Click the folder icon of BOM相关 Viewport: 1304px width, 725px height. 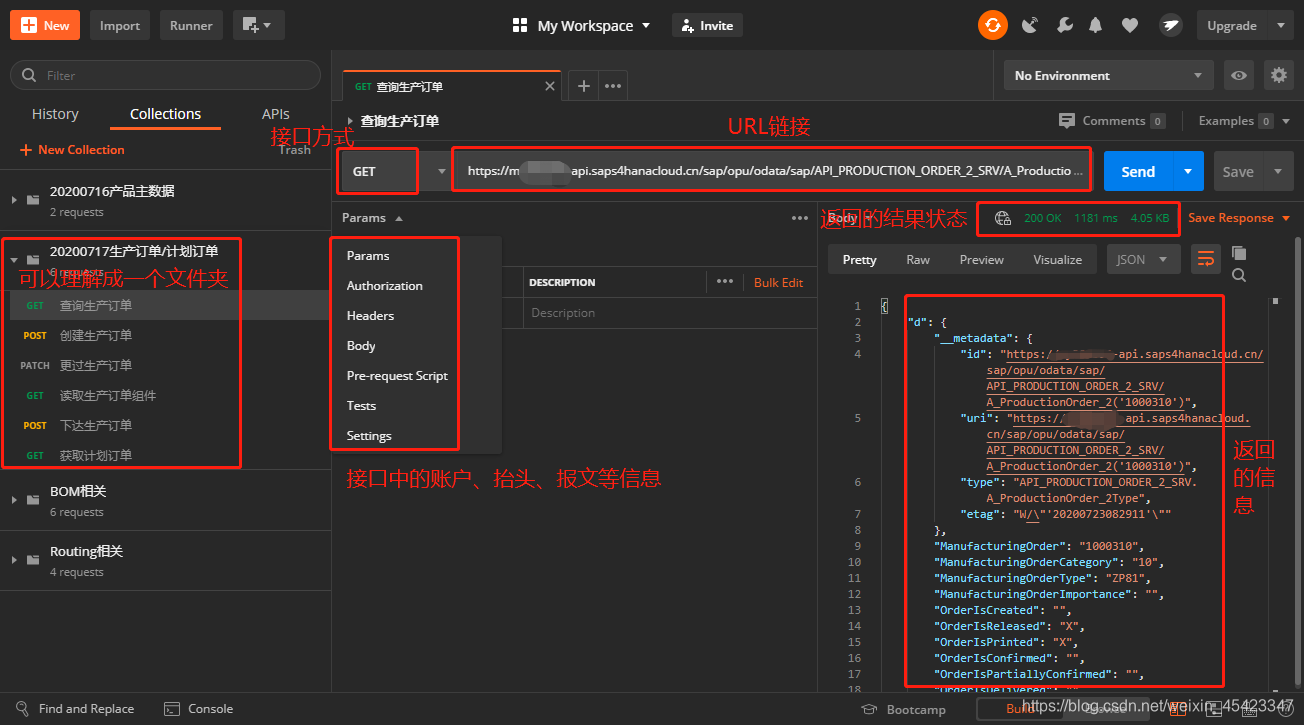[33, 500]
